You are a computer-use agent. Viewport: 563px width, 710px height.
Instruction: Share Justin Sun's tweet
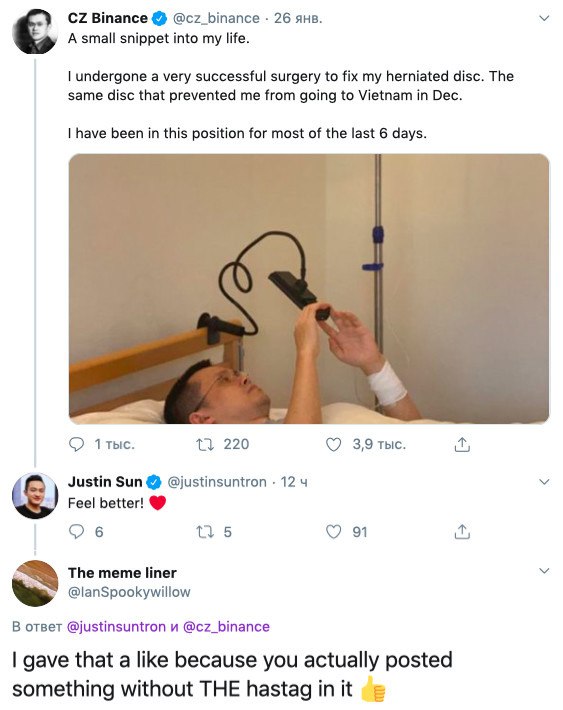(462, 532)
